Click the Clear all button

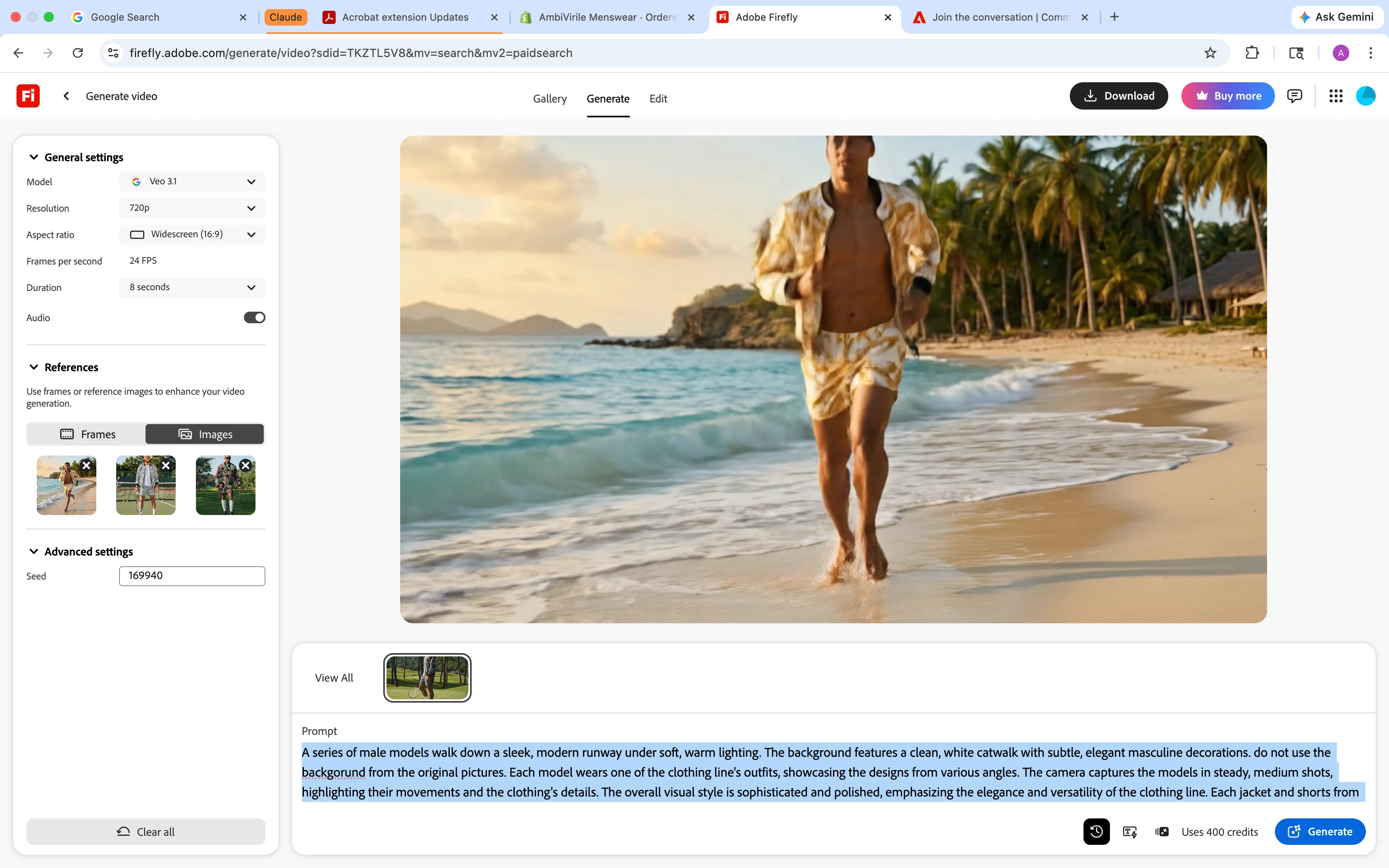(x=146, y=831)
